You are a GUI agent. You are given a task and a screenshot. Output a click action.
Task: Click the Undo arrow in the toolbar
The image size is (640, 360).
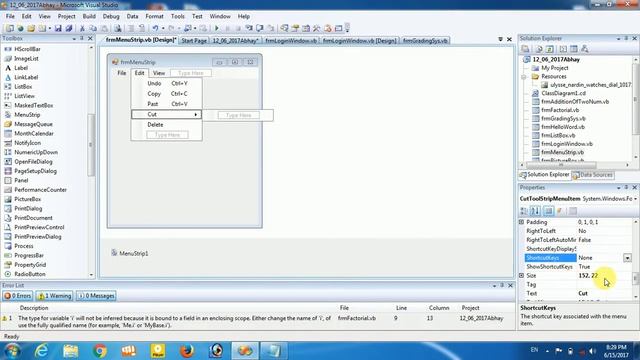pyautogui.click(x=156, y=28)
